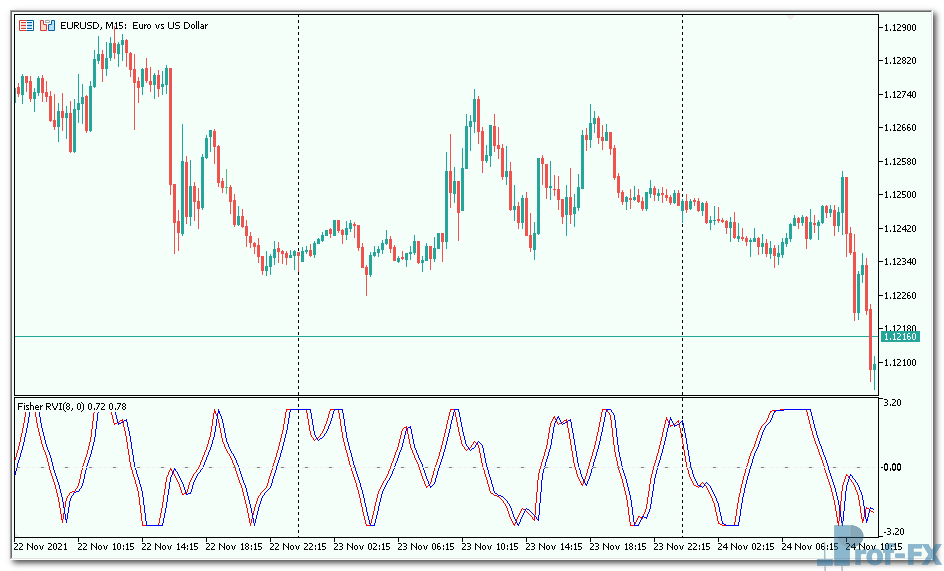944x571 pixels.
Task: Click the 1.12260 price axis label
Action: tap(902, 295)
